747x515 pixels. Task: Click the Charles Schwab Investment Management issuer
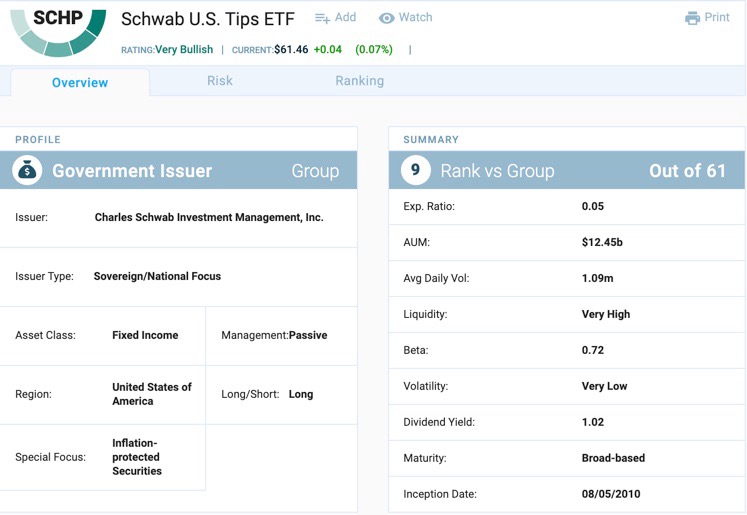[209, 217]
